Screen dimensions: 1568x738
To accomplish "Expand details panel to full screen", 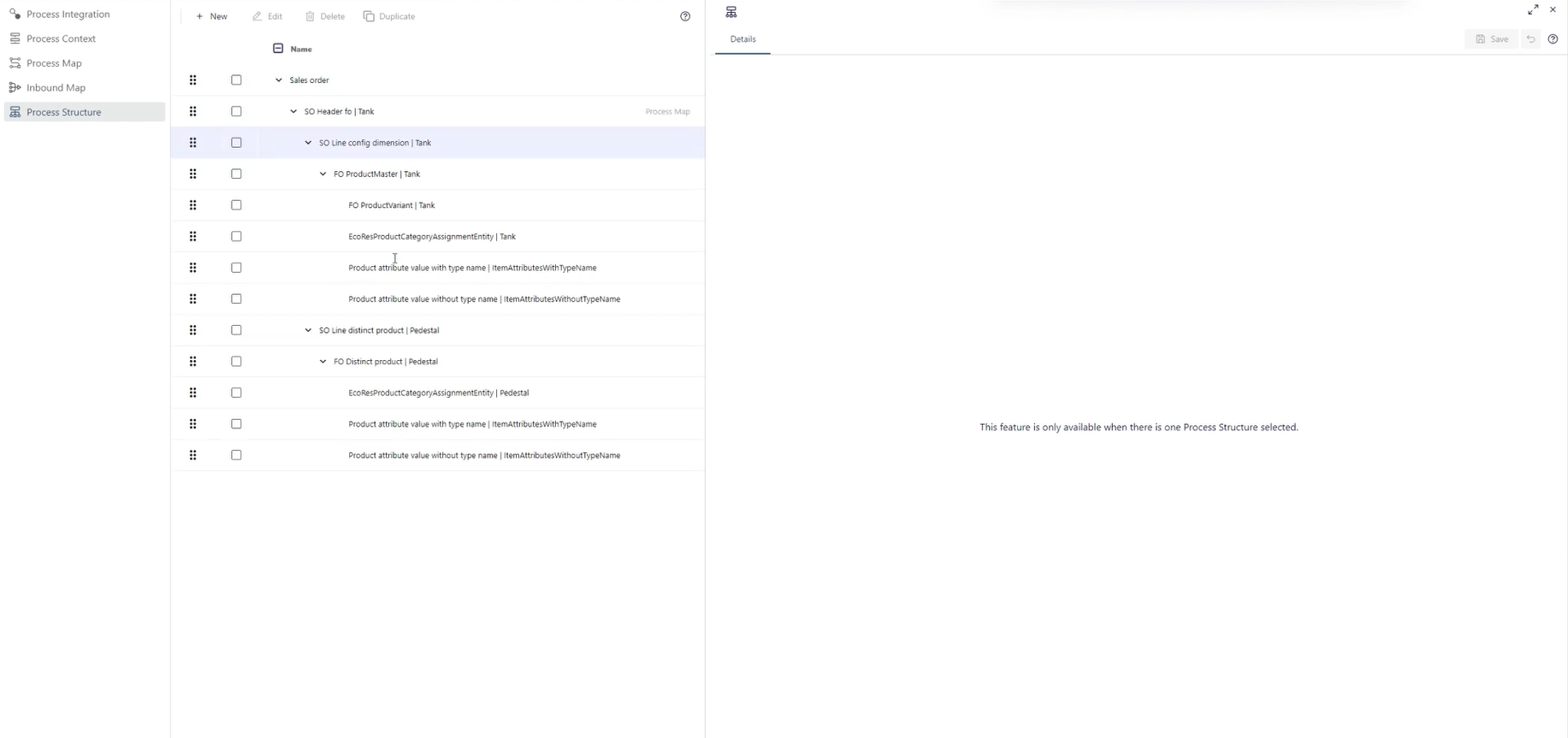I will click(1533, 10).
